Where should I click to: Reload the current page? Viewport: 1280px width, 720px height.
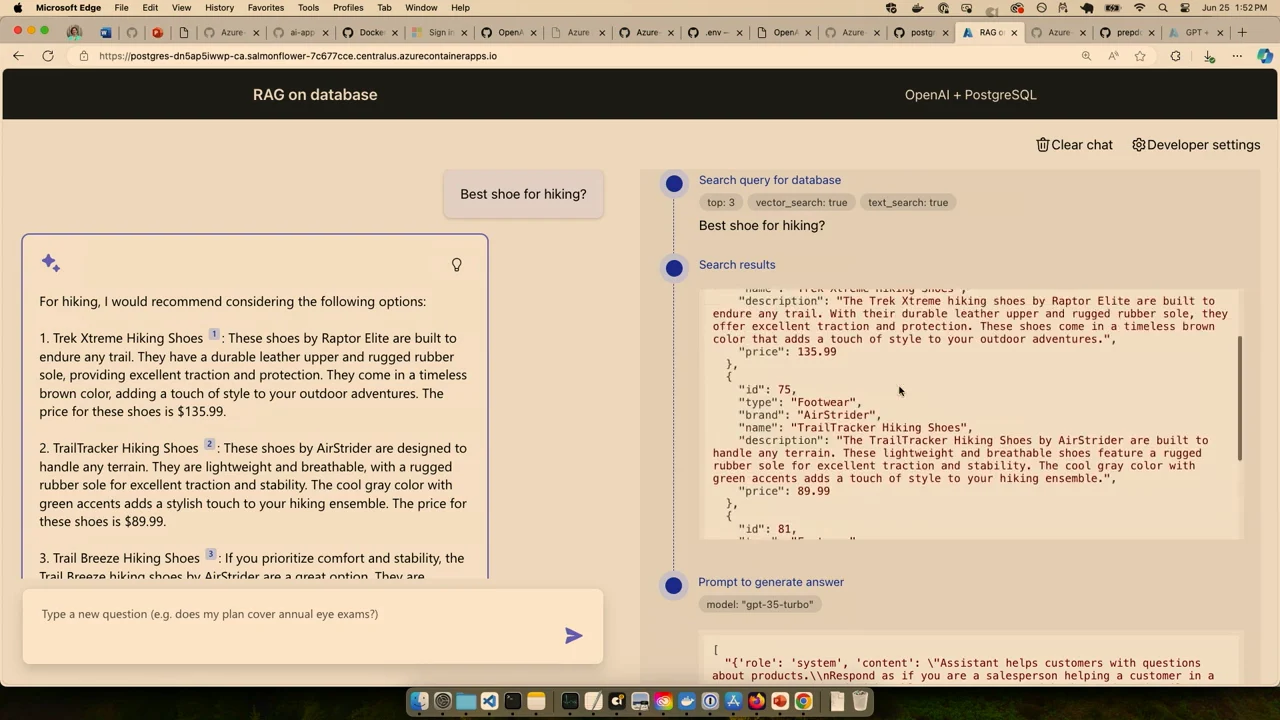coord(47,56)
